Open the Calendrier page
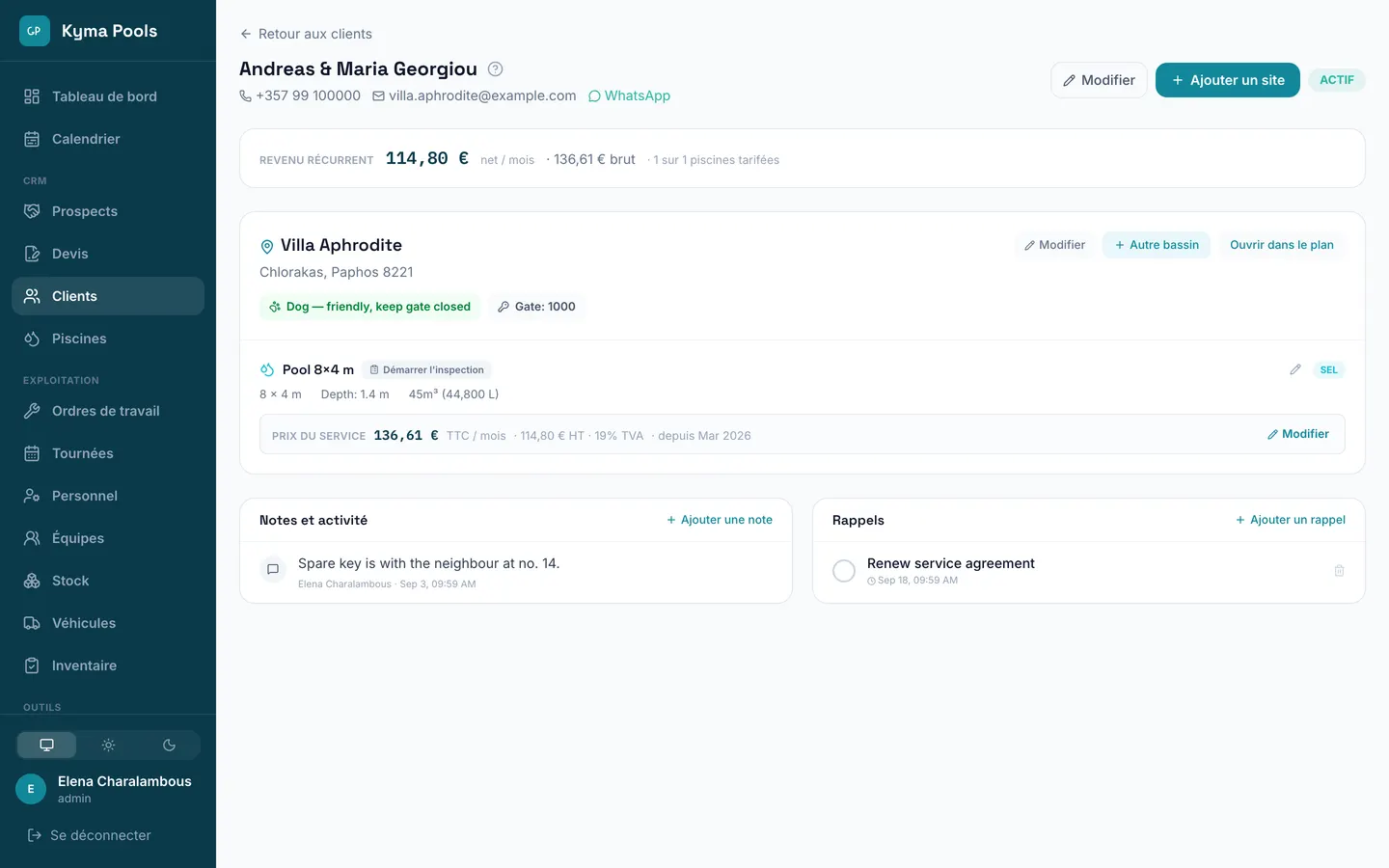 (108, 139)
